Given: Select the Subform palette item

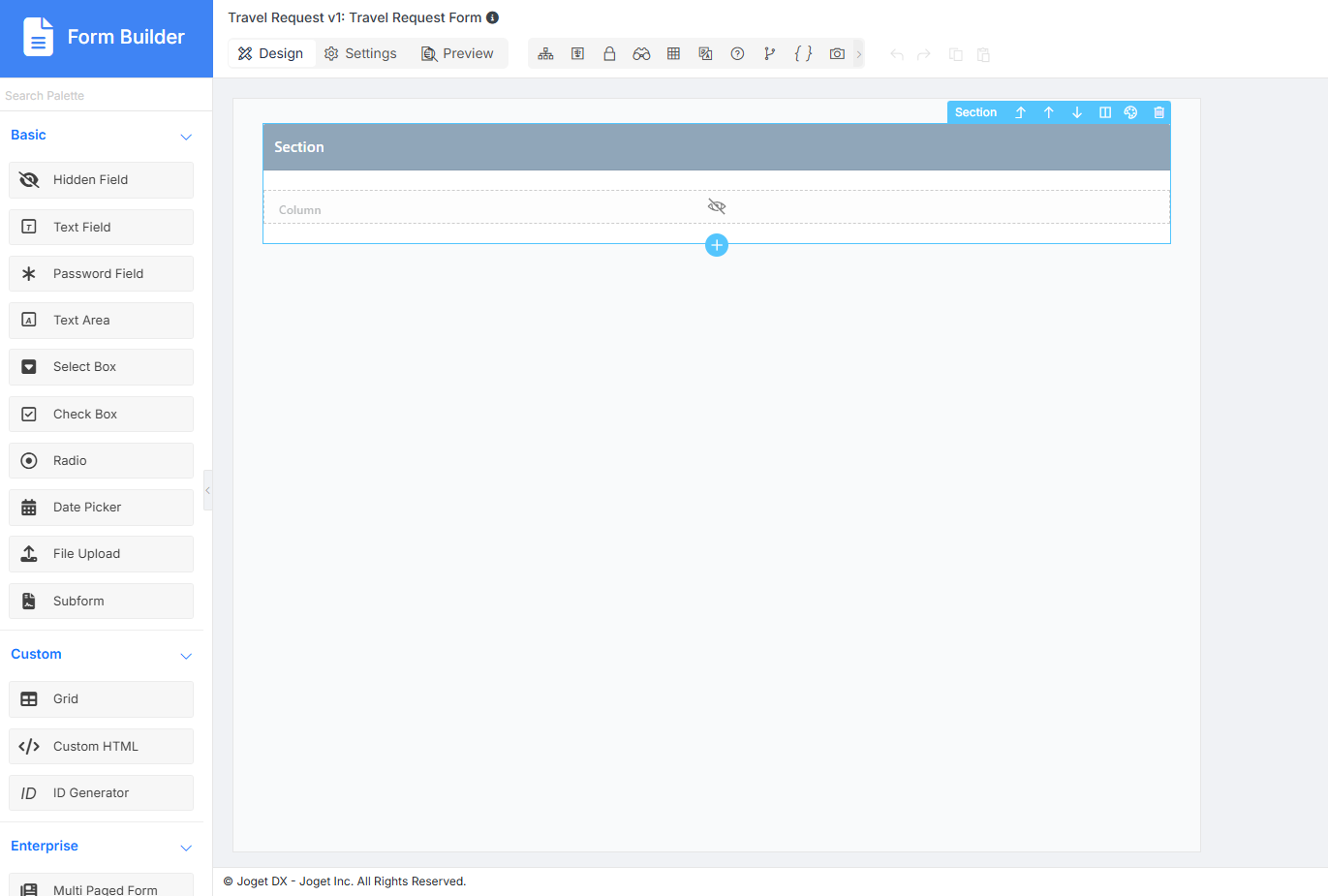Looking at the screenshot, I should [101, 601].
